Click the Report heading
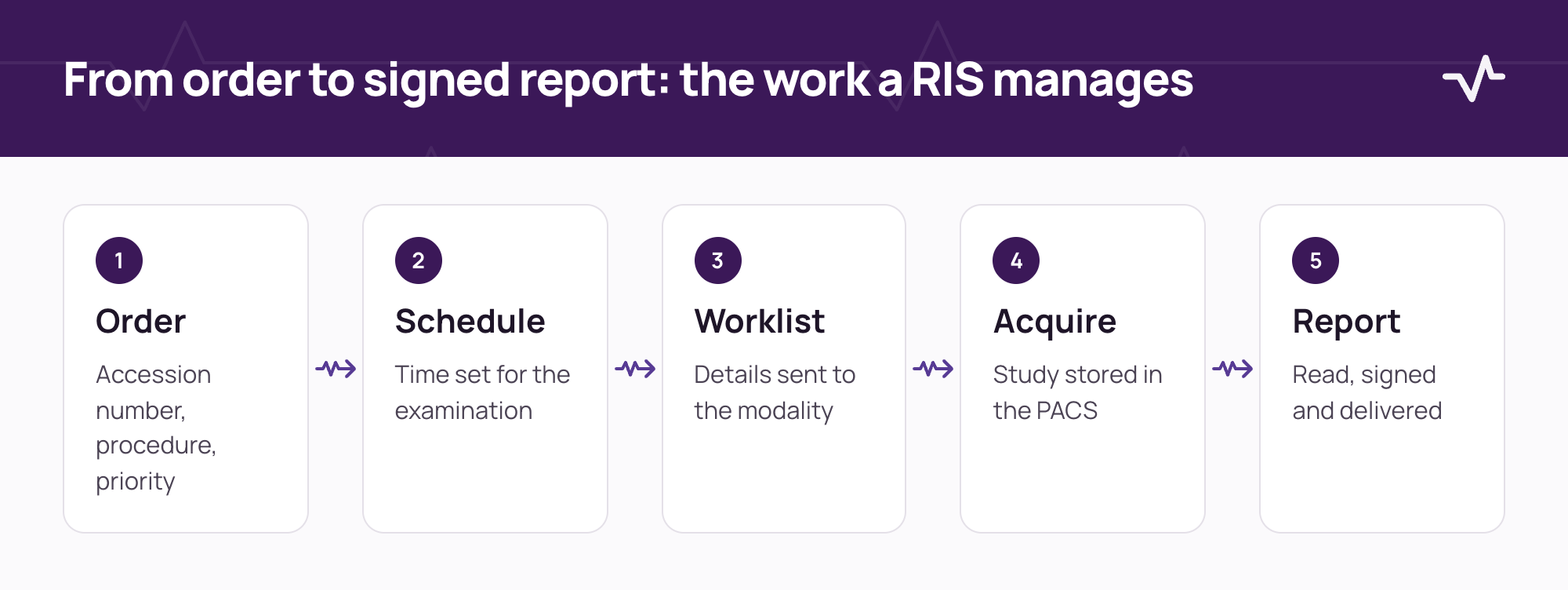The height and width of the screenshot is (590, 1568). (x=1347, y=322)
